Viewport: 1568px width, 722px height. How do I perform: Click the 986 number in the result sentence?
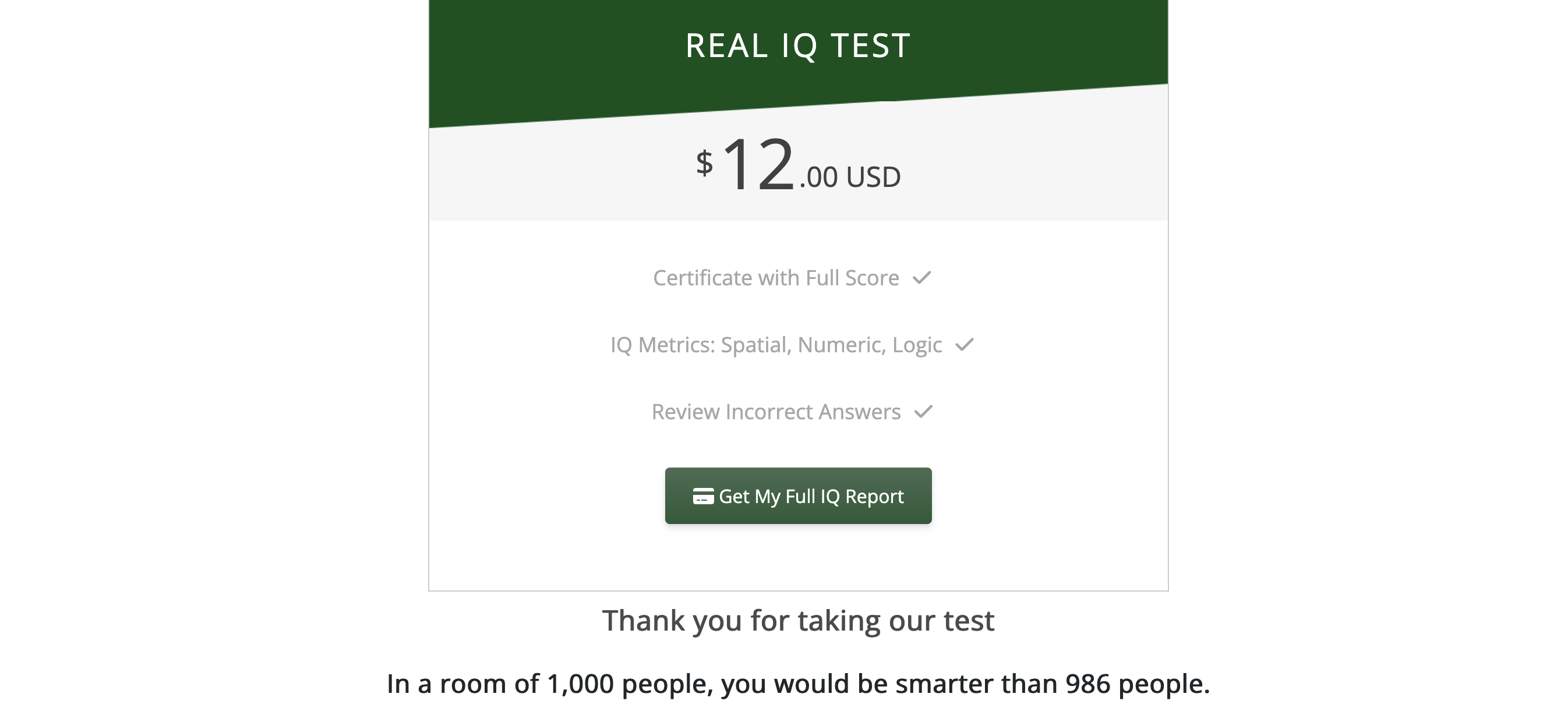click(x=1087, y=684)
